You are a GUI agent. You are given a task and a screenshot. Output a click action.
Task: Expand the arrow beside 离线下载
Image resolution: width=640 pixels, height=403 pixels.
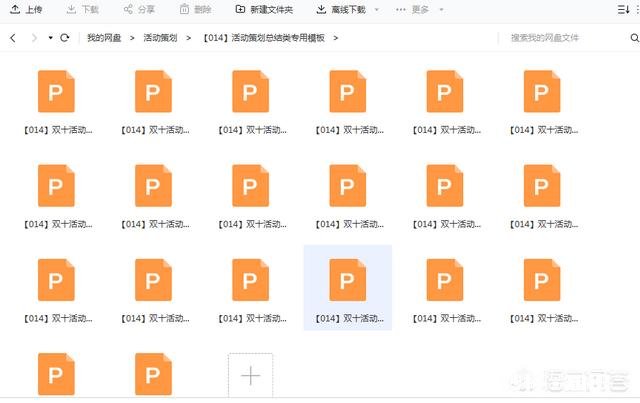tap(376, 9)
